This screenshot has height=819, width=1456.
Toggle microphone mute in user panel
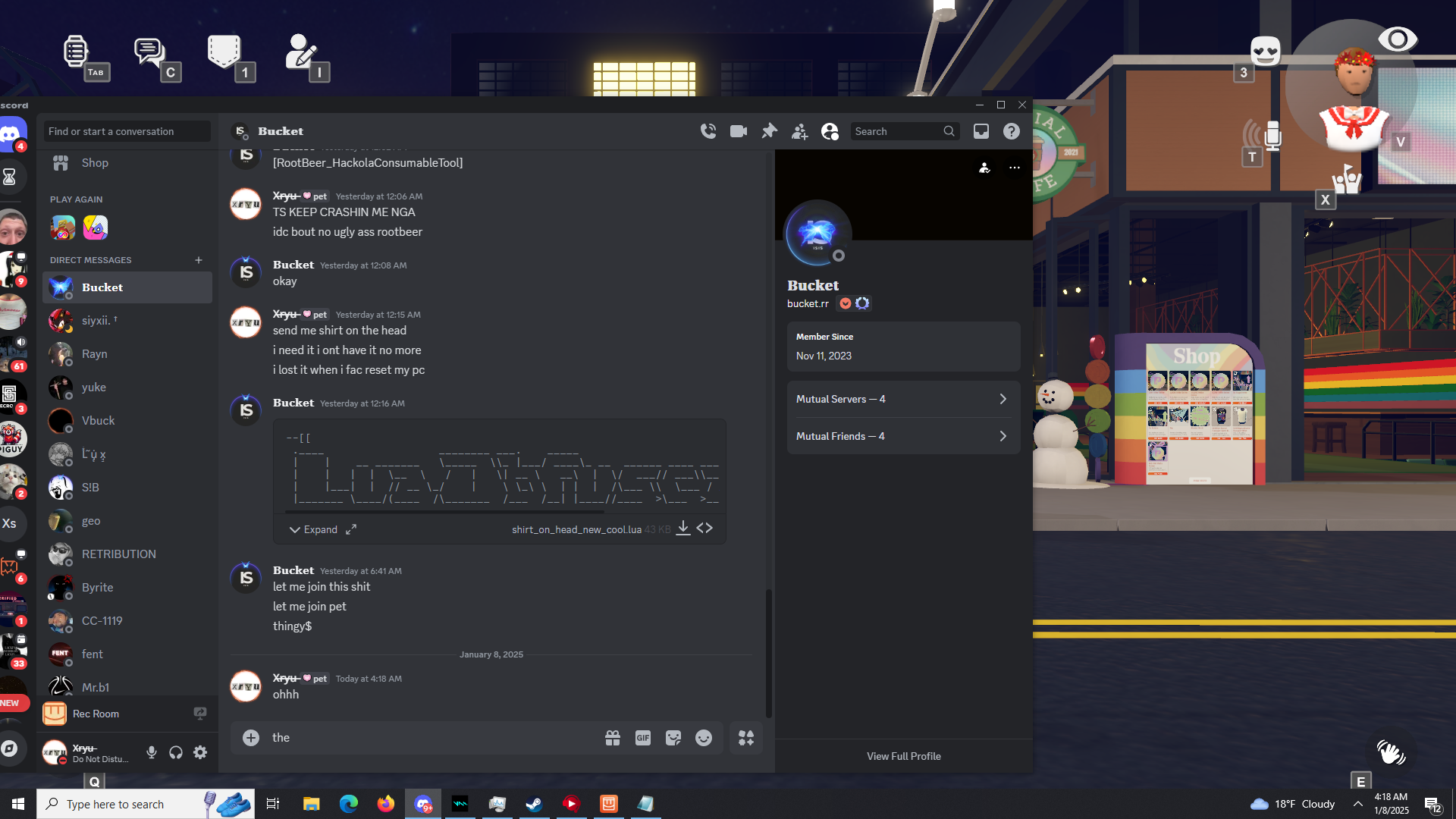pyautogui.click(x=152, y=752)
